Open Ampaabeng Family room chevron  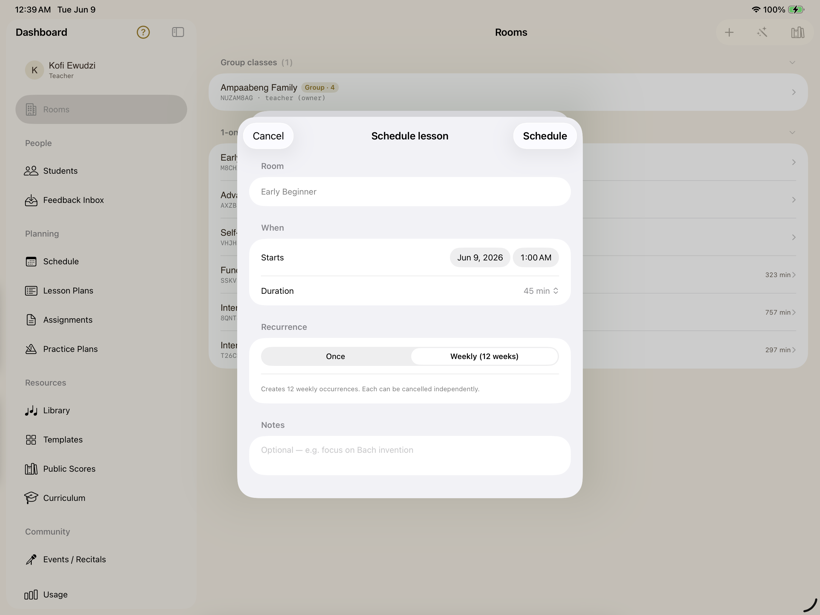(x=793, y=93)
